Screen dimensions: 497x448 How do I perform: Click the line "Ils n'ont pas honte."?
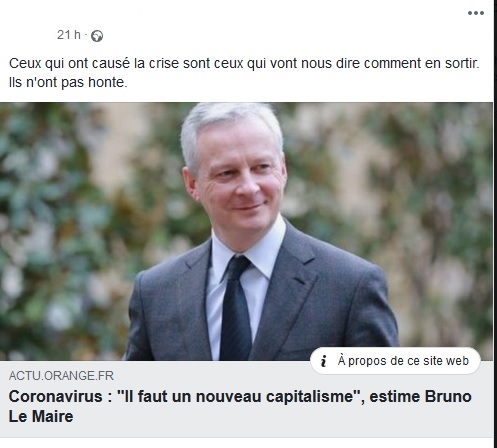coord(68,82)
